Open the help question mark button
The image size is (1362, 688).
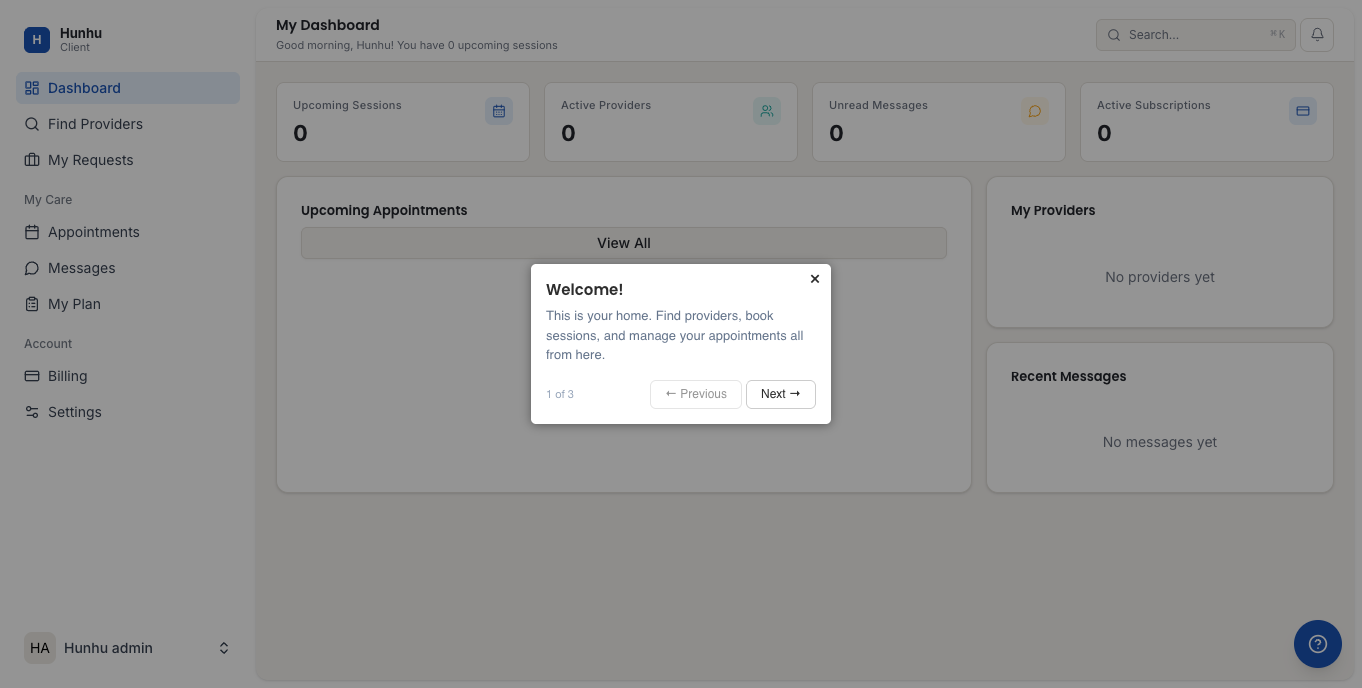1318,644
